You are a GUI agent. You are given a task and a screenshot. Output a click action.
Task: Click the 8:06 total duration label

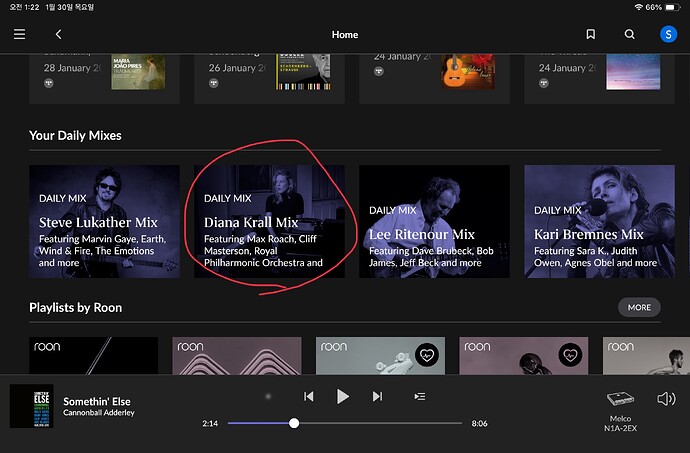coord(479,424)
